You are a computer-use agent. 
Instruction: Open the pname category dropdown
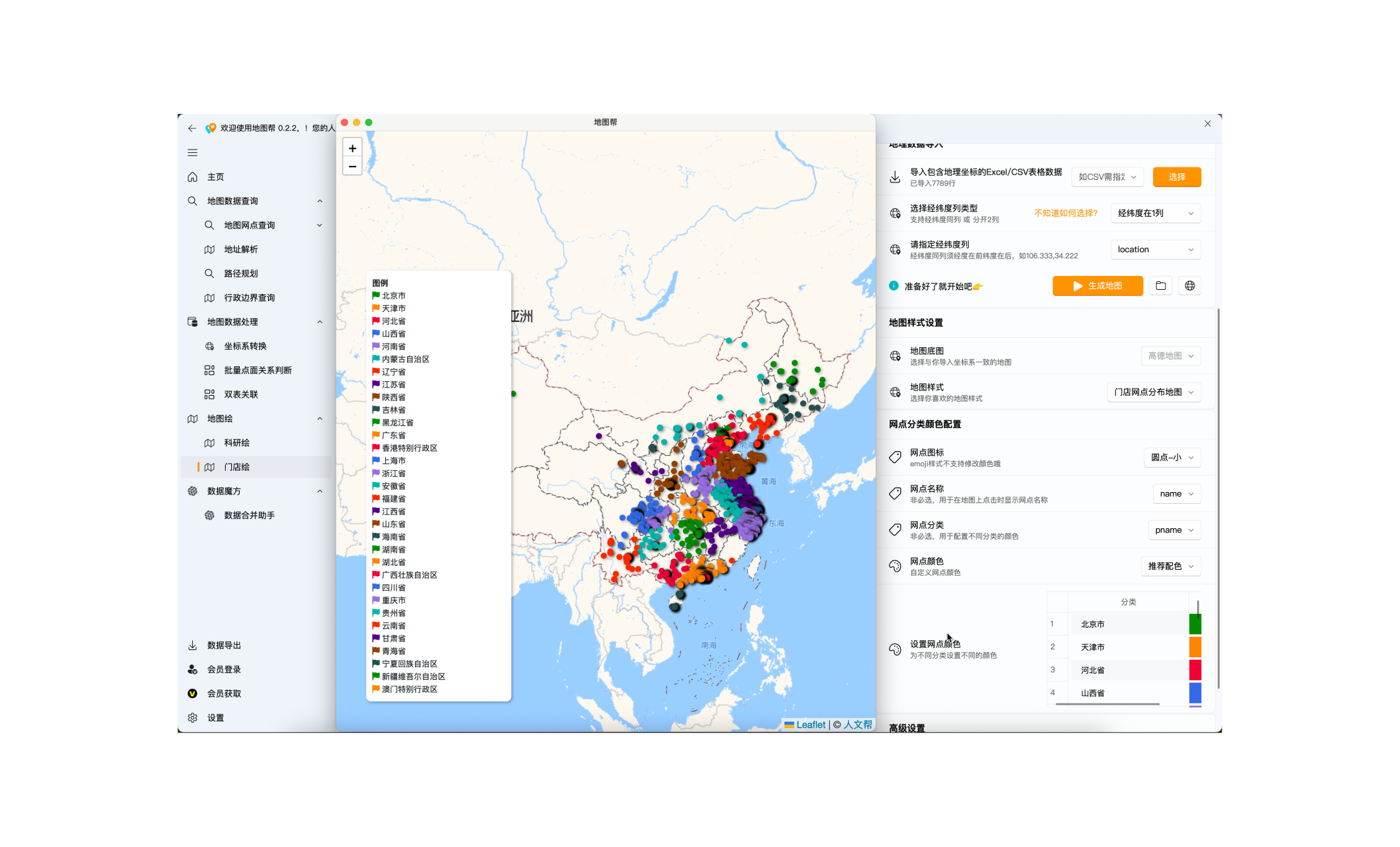point(1173,530)
